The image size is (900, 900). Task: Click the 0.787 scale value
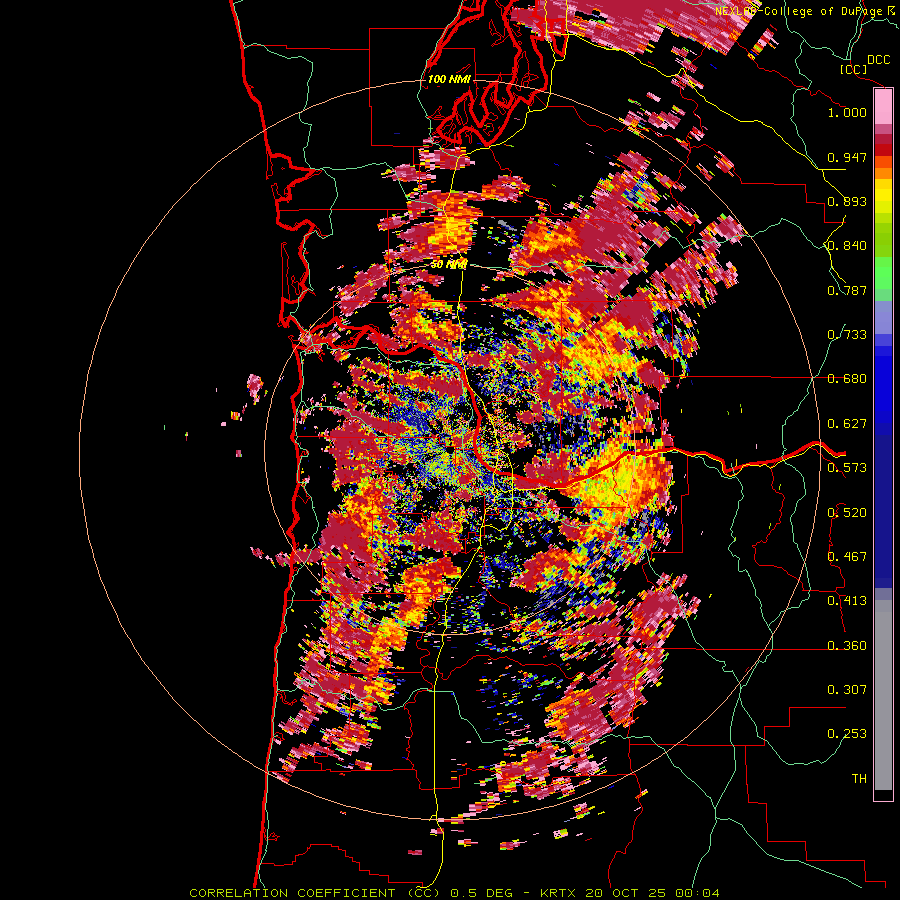(x=847, y=290)
